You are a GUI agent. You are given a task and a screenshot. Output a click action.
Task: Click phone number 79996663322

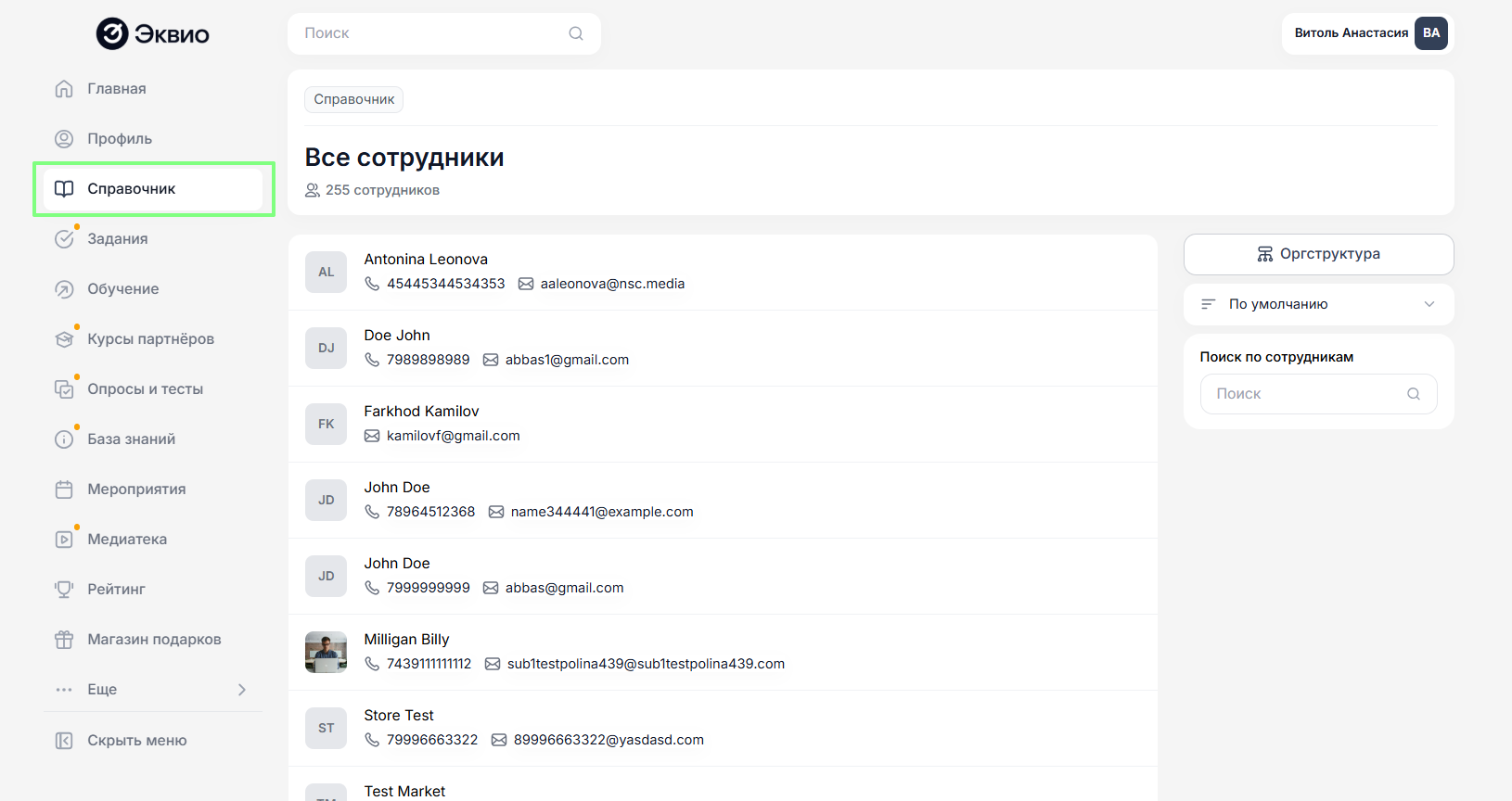(x=432, y=740)
